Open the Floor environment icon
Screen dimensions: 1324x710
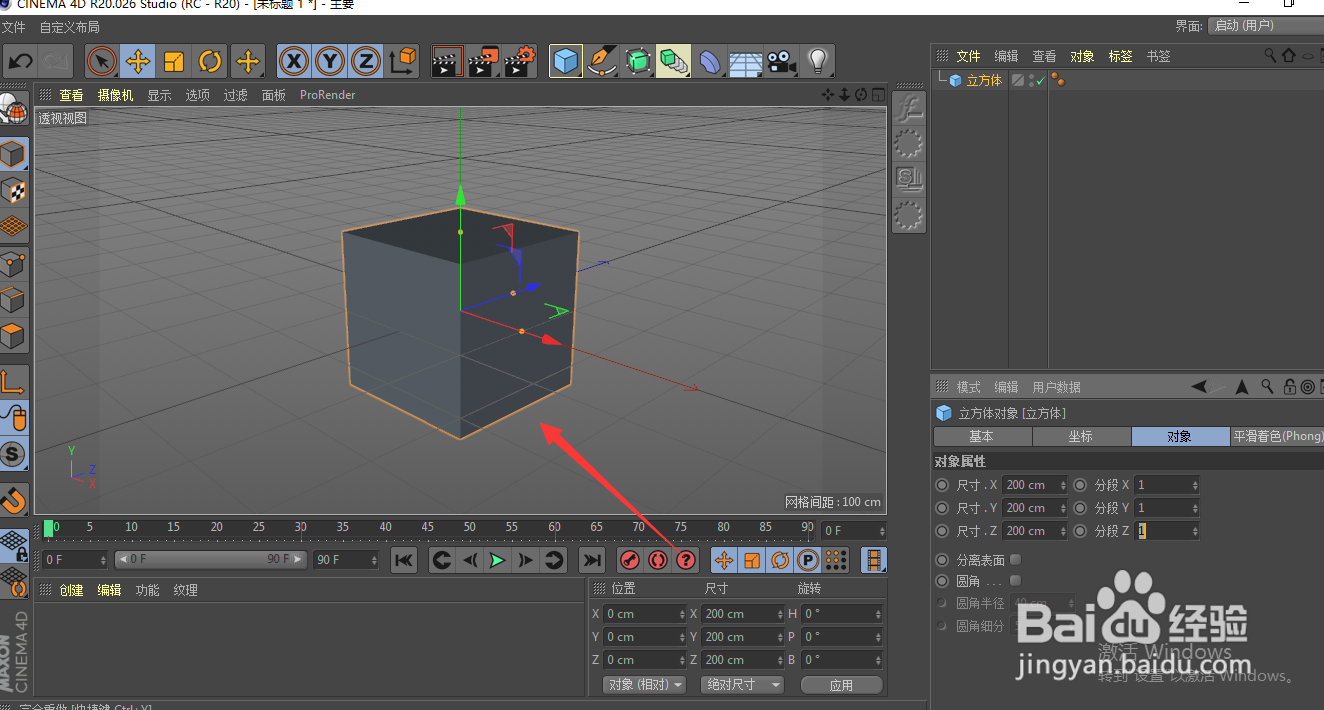tap(746, 61)
